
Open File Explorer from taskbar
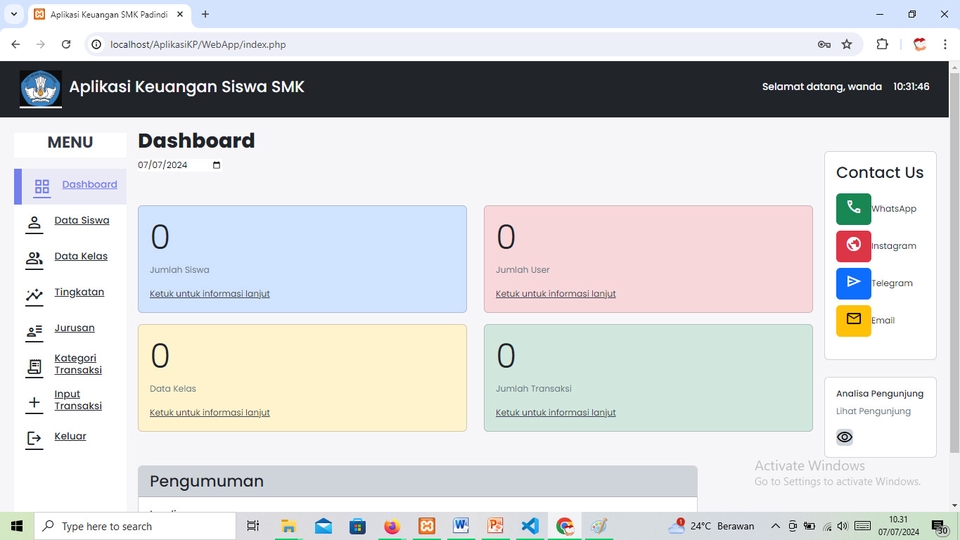coord(288,526)
